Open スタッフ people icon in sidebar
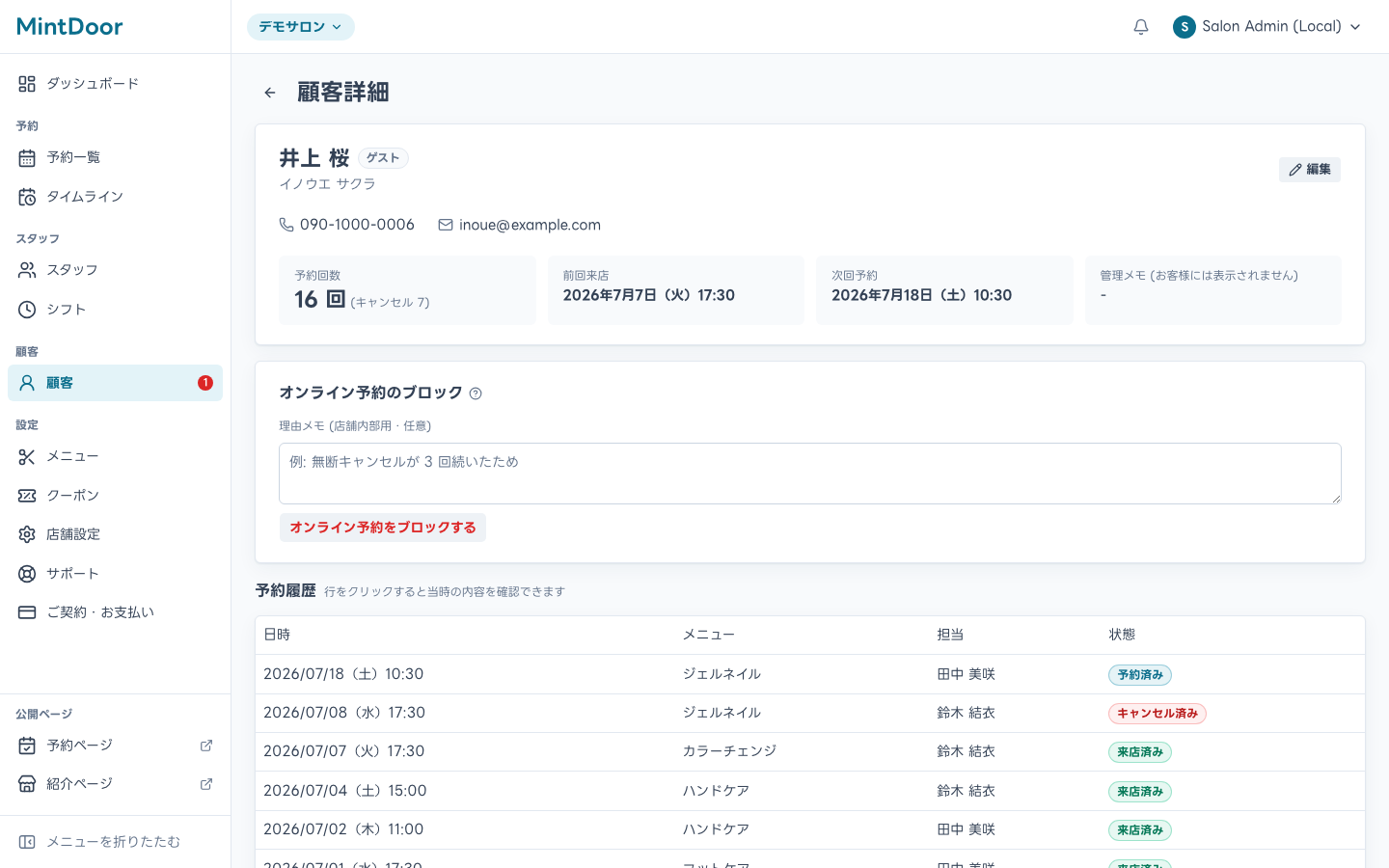The image size is (1389, 868). click(x=27, y=270)
